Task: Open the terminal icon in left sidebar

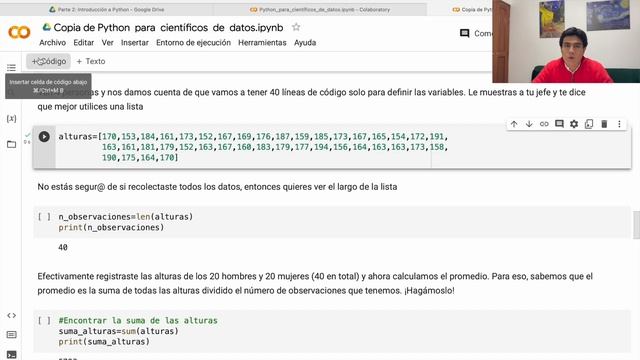Action: pos(11,354)
